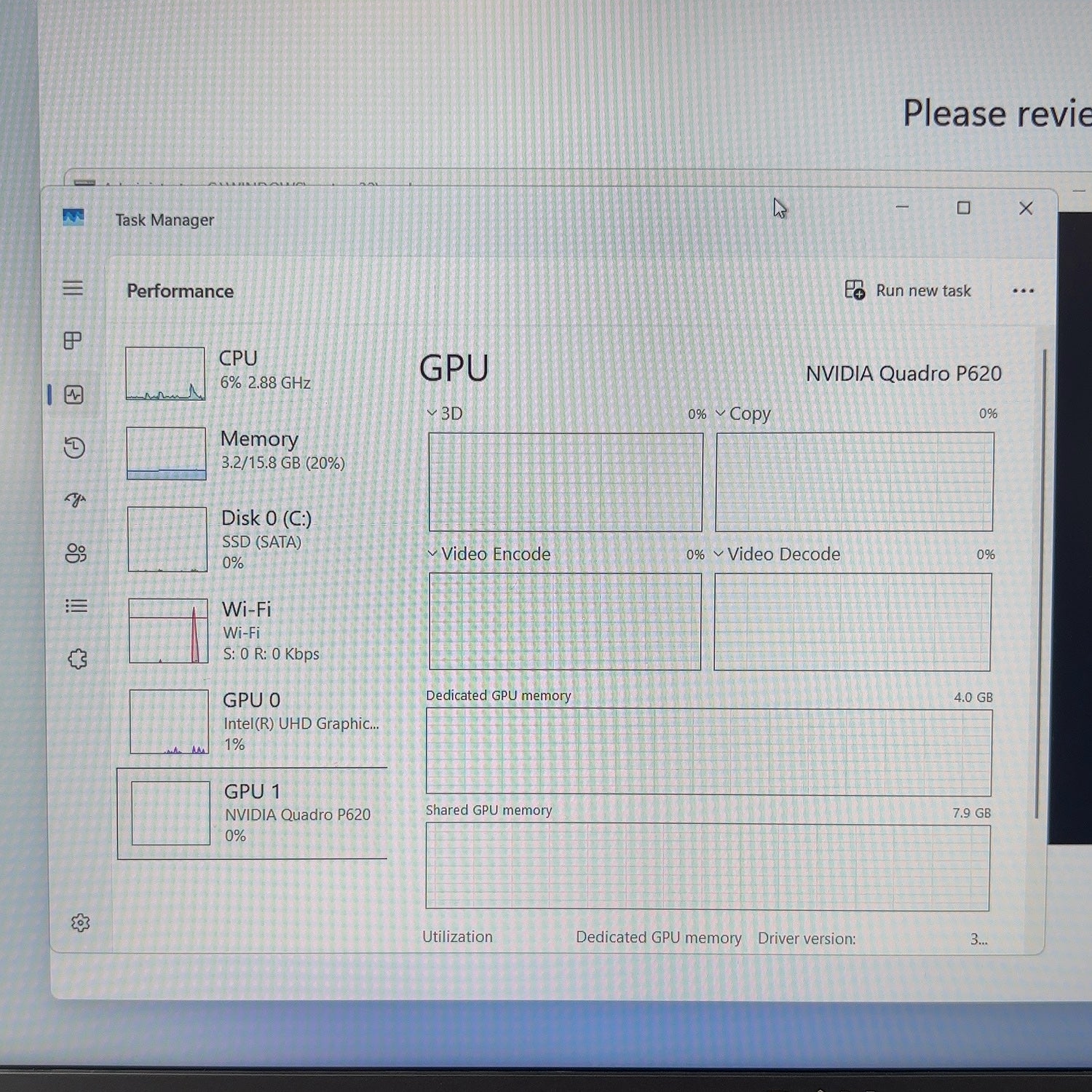Open the Startup apps sidebar icon
Image resolution: width=1092 pixels, height=1092 pixels.
(x=76, y=500)
